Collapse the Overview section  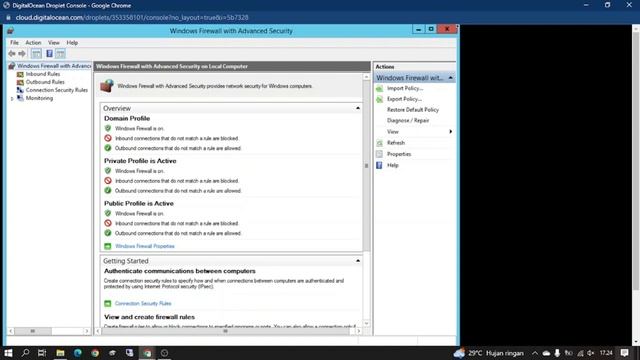358,108
